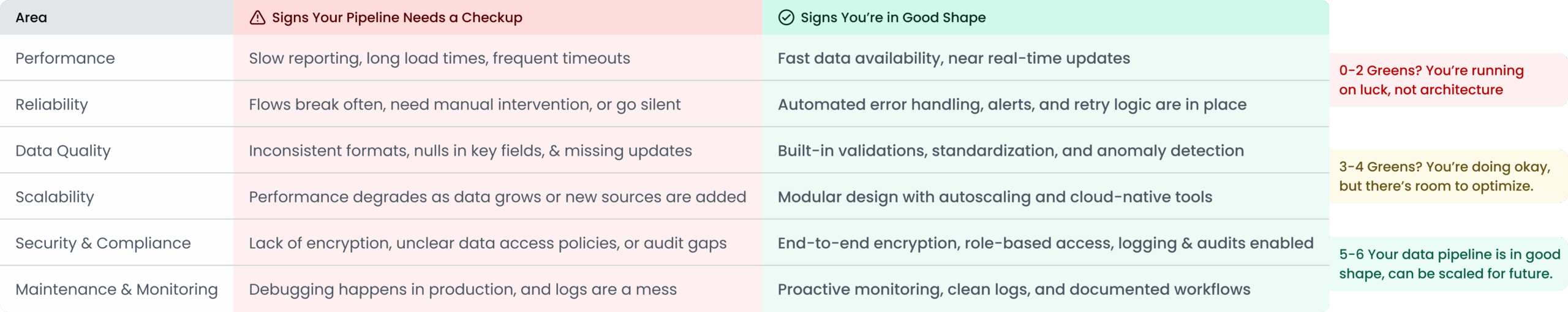
Task: Select the Scalability row label
Action: coord(55,197)
